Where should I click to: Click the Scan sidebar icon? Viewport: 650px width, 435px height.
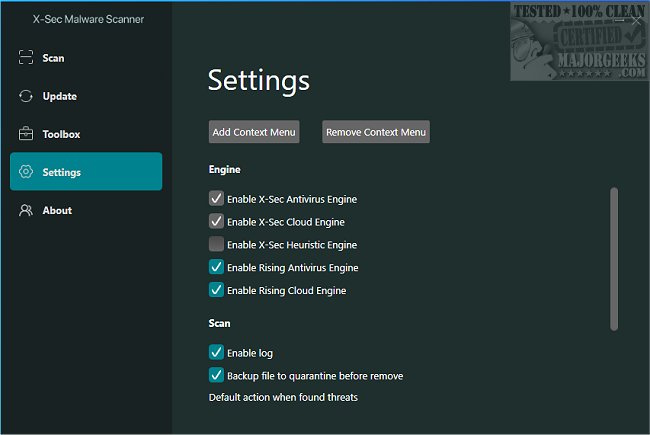(26, 57)
